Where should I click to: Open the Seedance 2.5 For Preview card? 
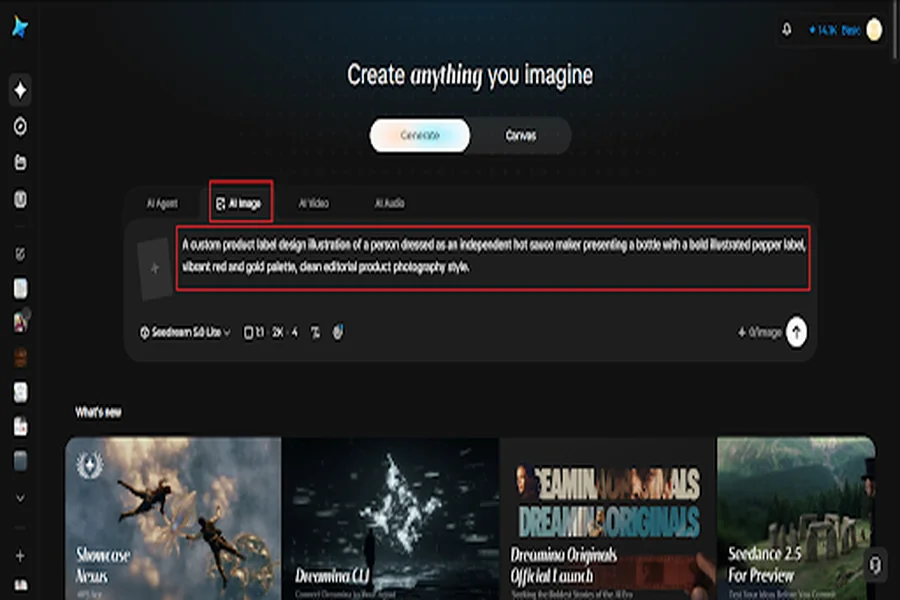pyautogui.click(x=797, y=518)
